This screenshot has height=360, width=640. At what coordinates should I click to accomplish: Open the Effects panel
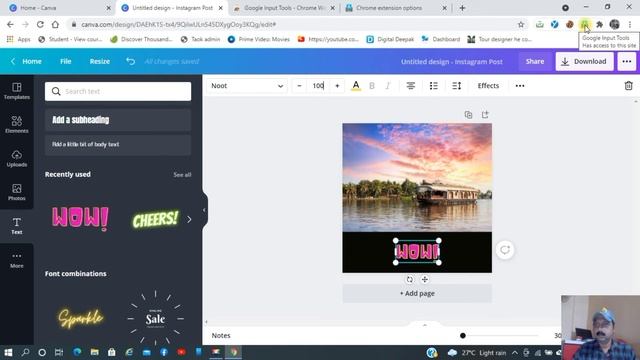[488, 86]
